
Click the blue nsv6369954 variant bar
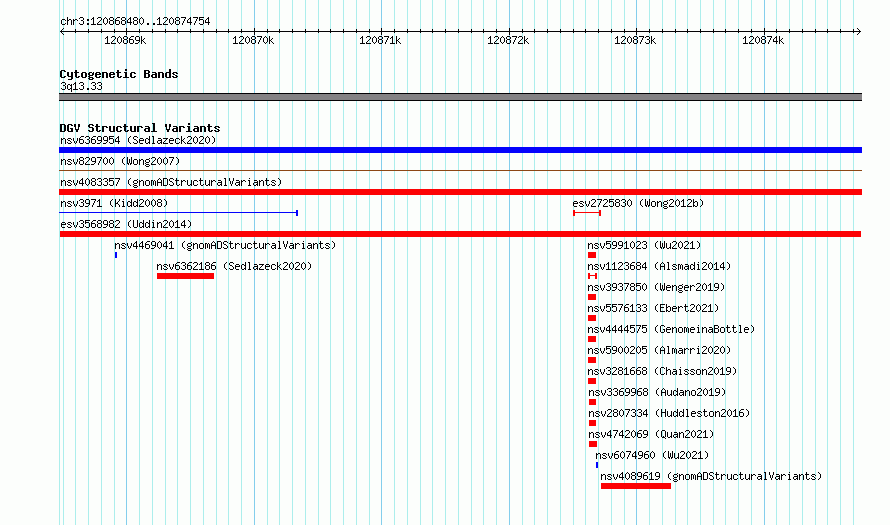460,150
